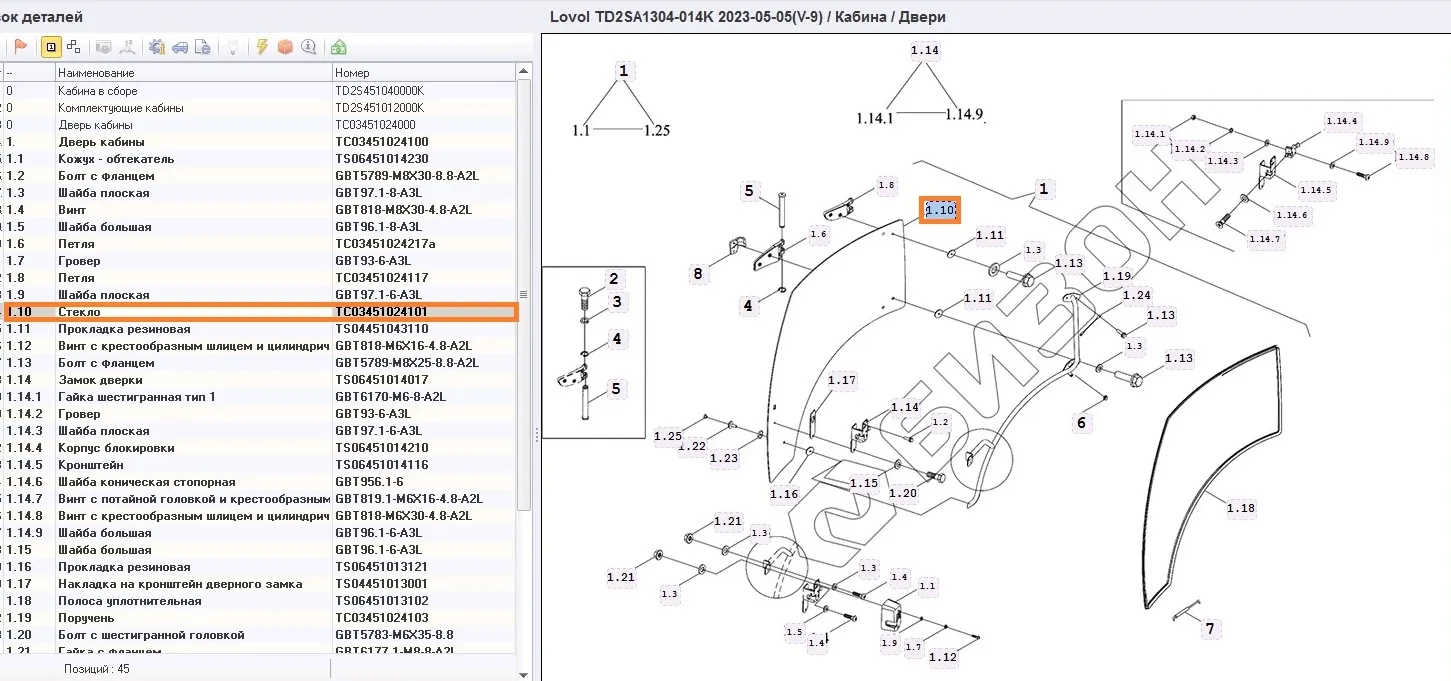Image resolution: width=1451 pixels, height=681 pixels.
Task: Click the orange flag icon in toolbar
Action: pos(20,47)
